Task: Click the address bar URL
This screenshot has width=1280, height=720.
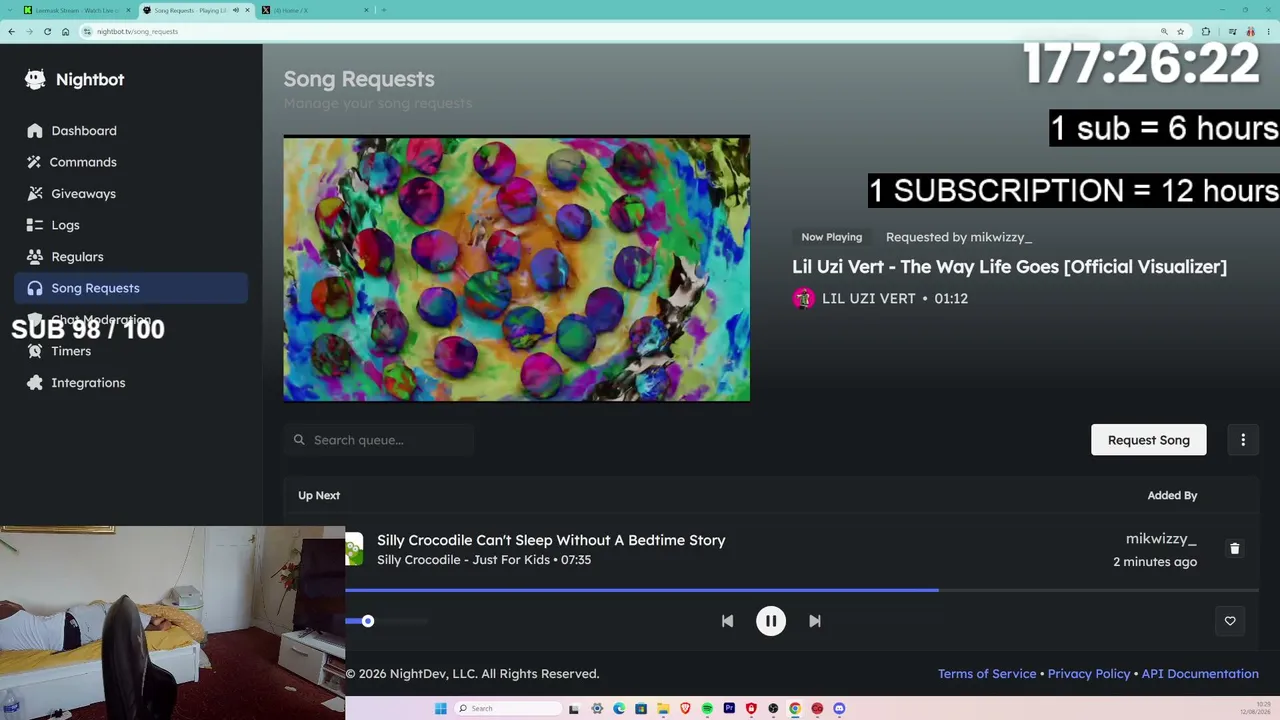Action: coord(137,32)
